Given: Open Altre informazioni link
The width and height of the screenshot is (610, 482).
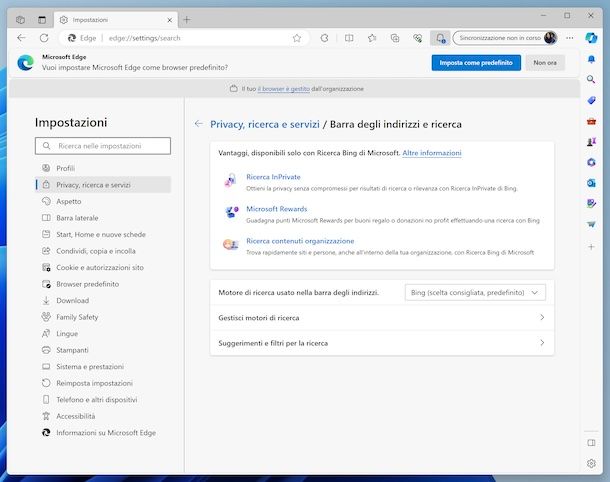Looking at the screenshot, I should [431, 153].
